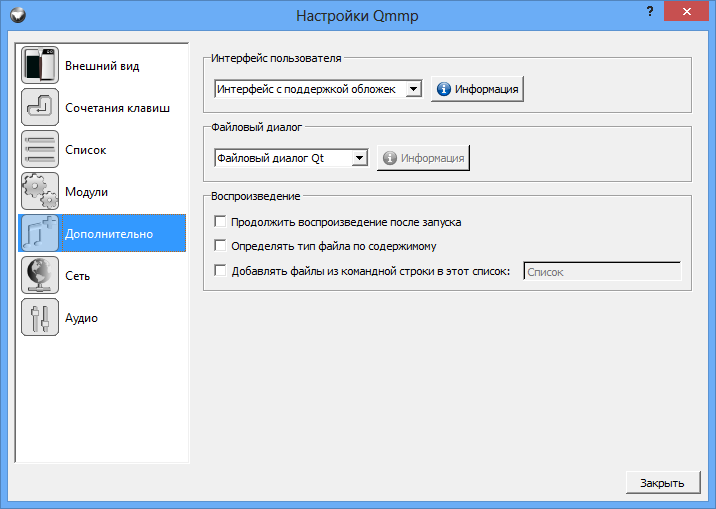Click Информация for the user interface

coord(477,89)
